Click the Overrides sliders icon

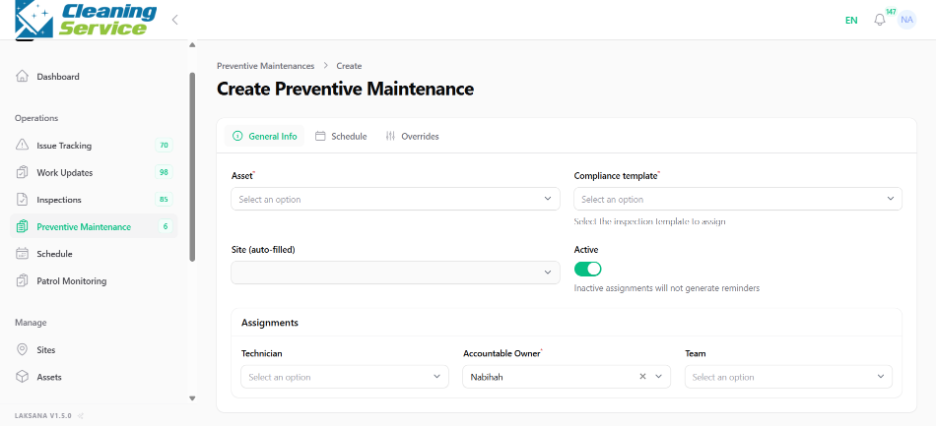[390, 136]
